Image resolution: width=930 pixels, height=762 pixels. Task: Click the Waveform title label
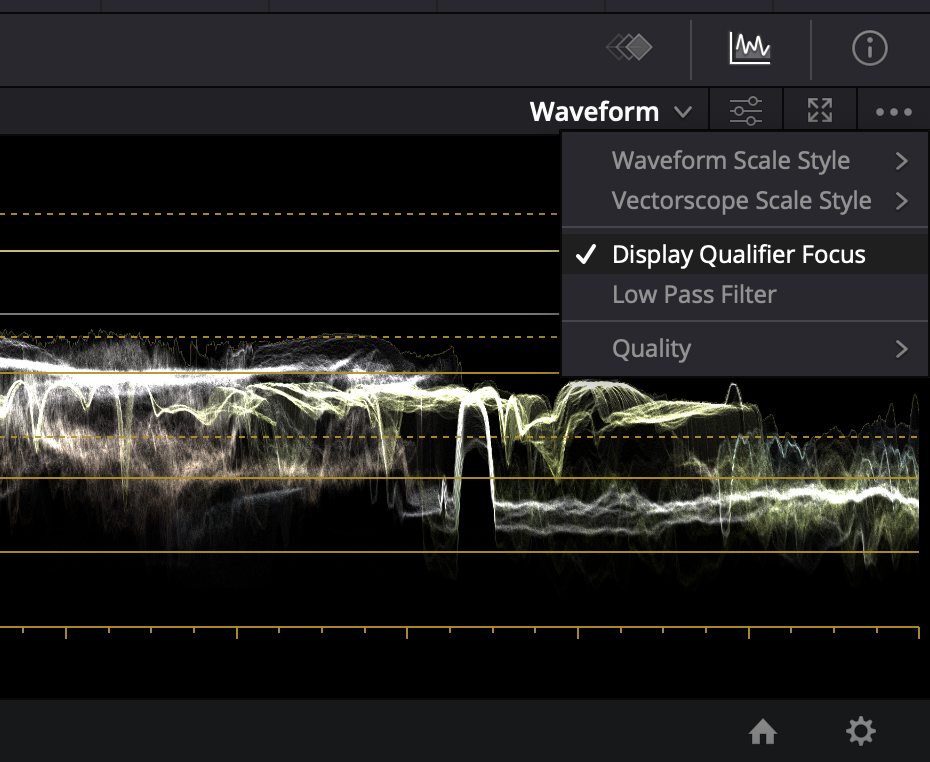point(594,112)
